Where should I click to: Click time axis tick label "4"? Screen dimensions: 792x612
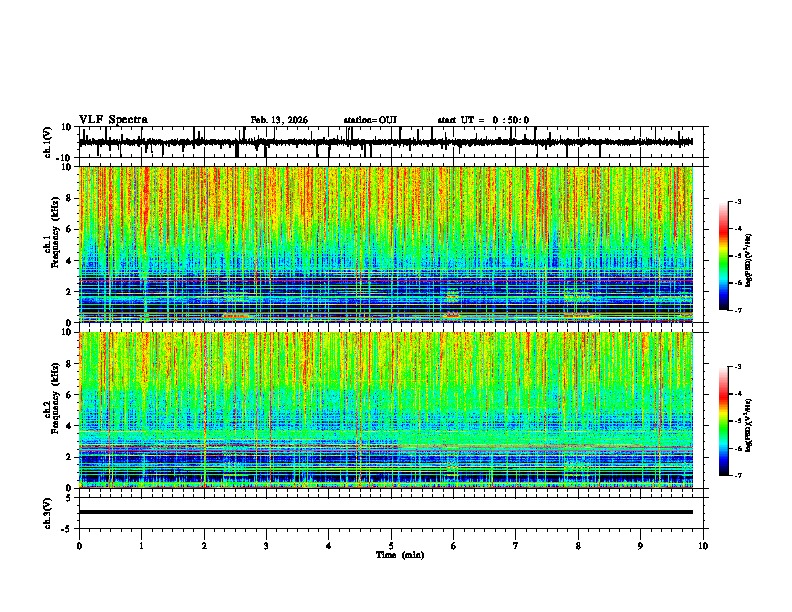(x=328, y=546)
